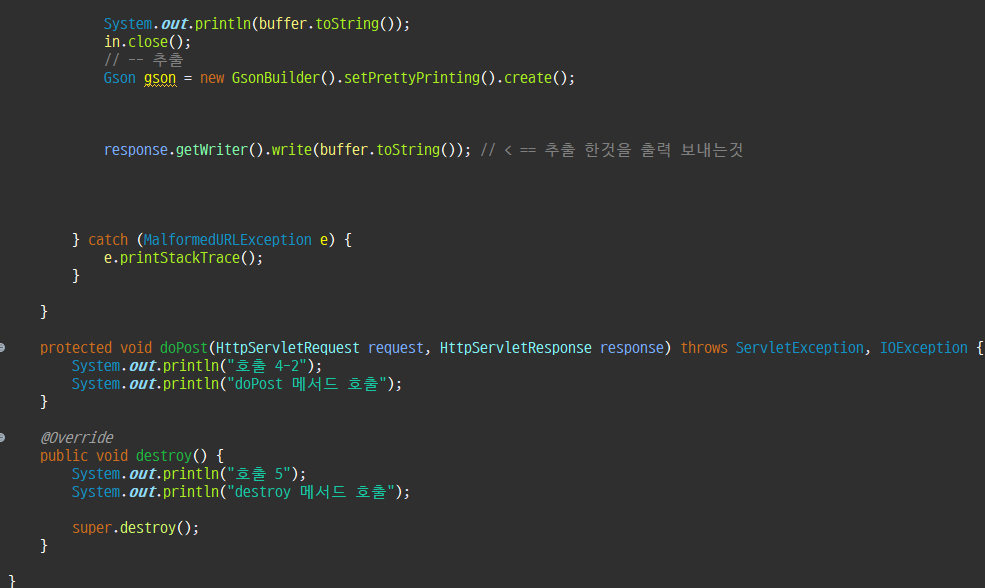
Task: Click the GsonBuilder constructor name
Action: [276, 78]
